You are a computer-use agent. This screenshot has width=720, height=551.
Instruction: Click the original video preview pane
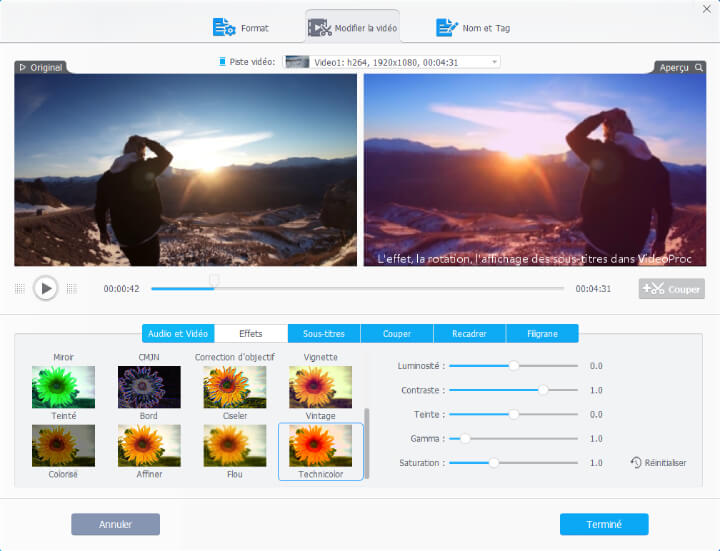point(186,170)
